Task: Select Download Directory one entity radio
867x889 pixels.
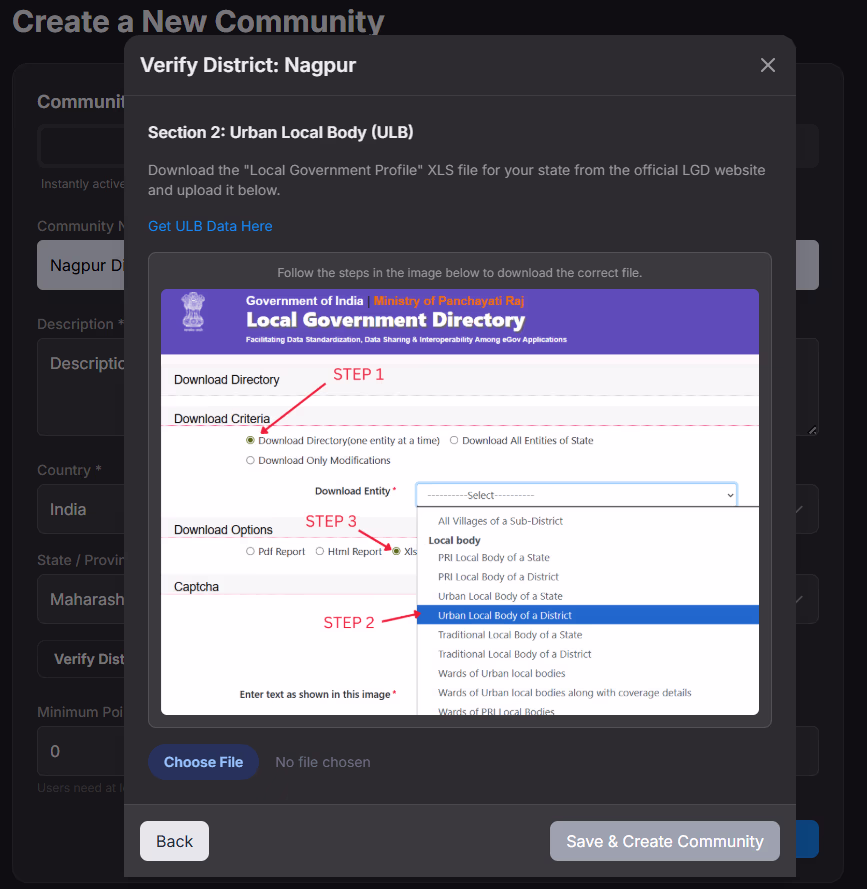Action: 250,440
